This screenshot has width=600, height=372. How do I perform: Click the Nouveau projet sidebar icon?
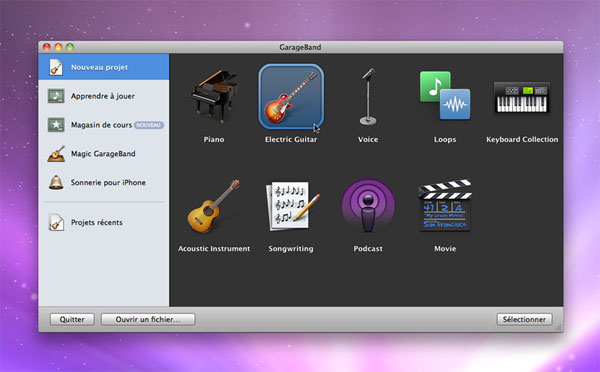point(56,67)
